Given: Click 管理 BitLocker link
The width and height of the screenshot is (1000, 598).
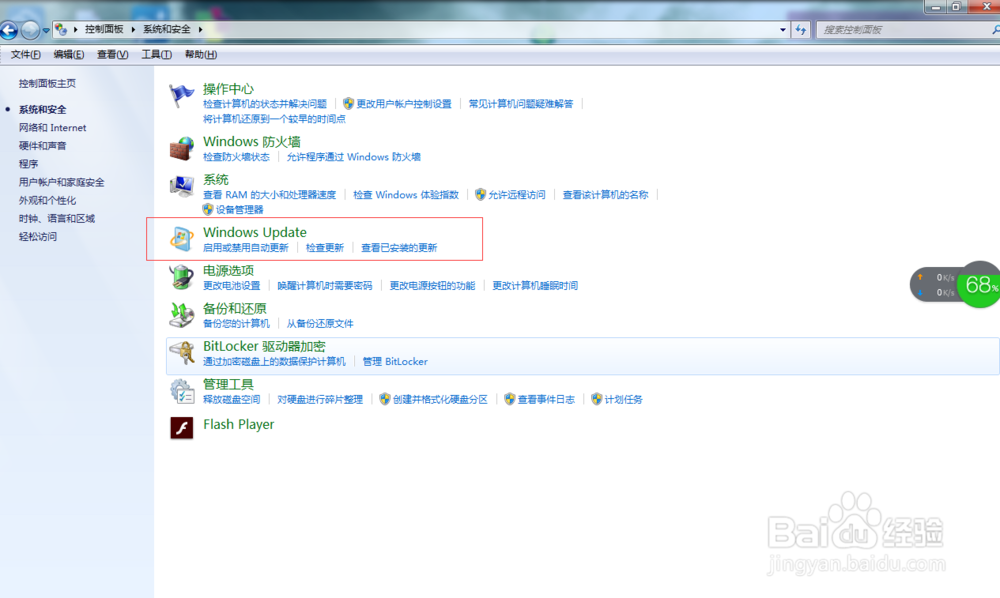Looking at the screenshot, I should coord(395,361).
